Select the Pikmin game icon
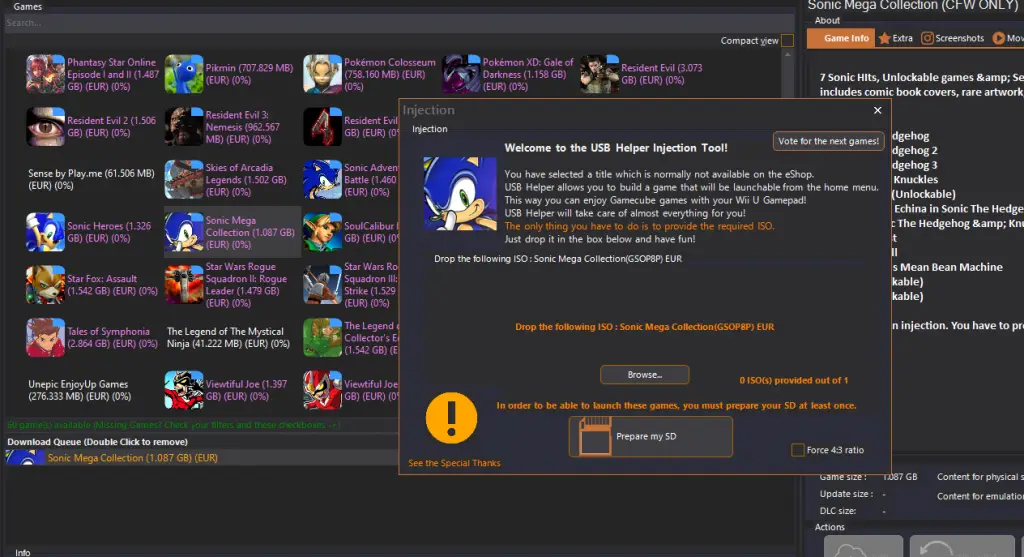Image resolution: width=1024 pixels, height=557 pixels. [x=184, y=74]
